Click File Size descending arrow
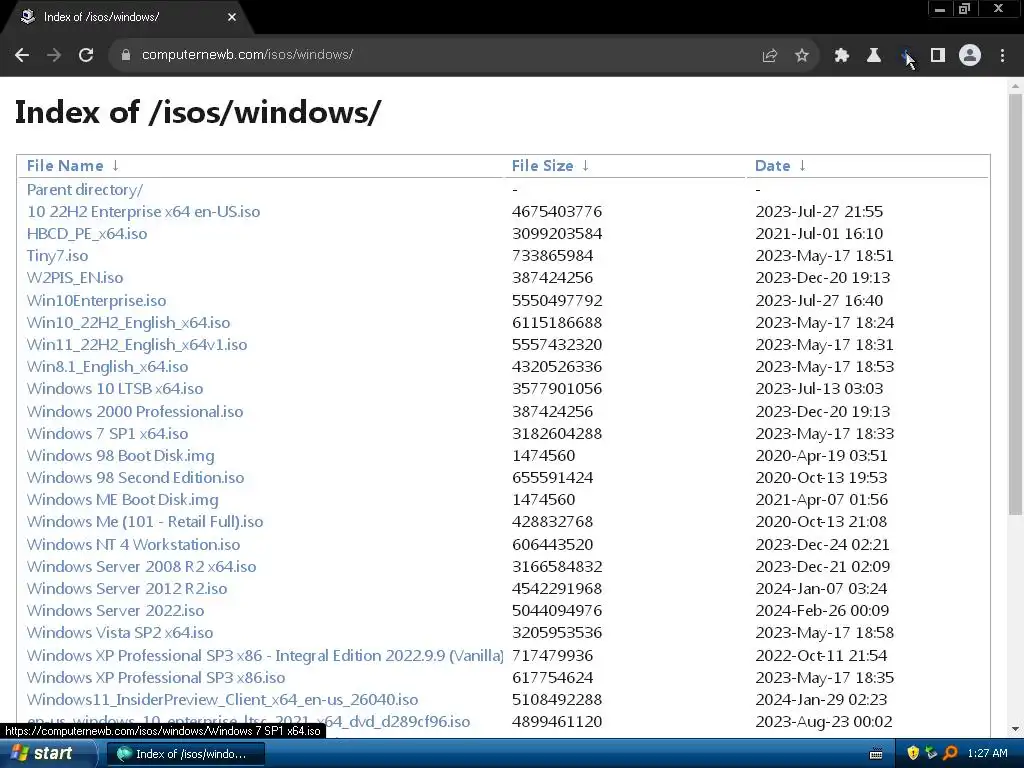Viewport: 1024px width, 768px height. click(x=585, y=166)
